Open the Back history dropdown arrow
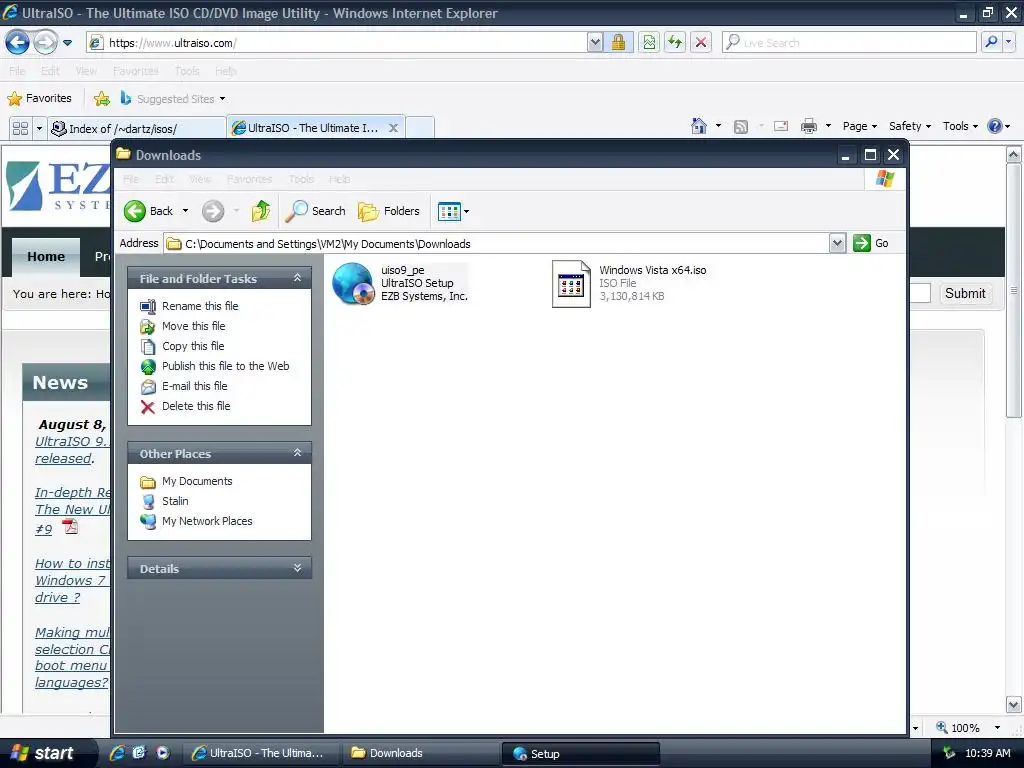The image size is (1024, 768). coord(185,211)
